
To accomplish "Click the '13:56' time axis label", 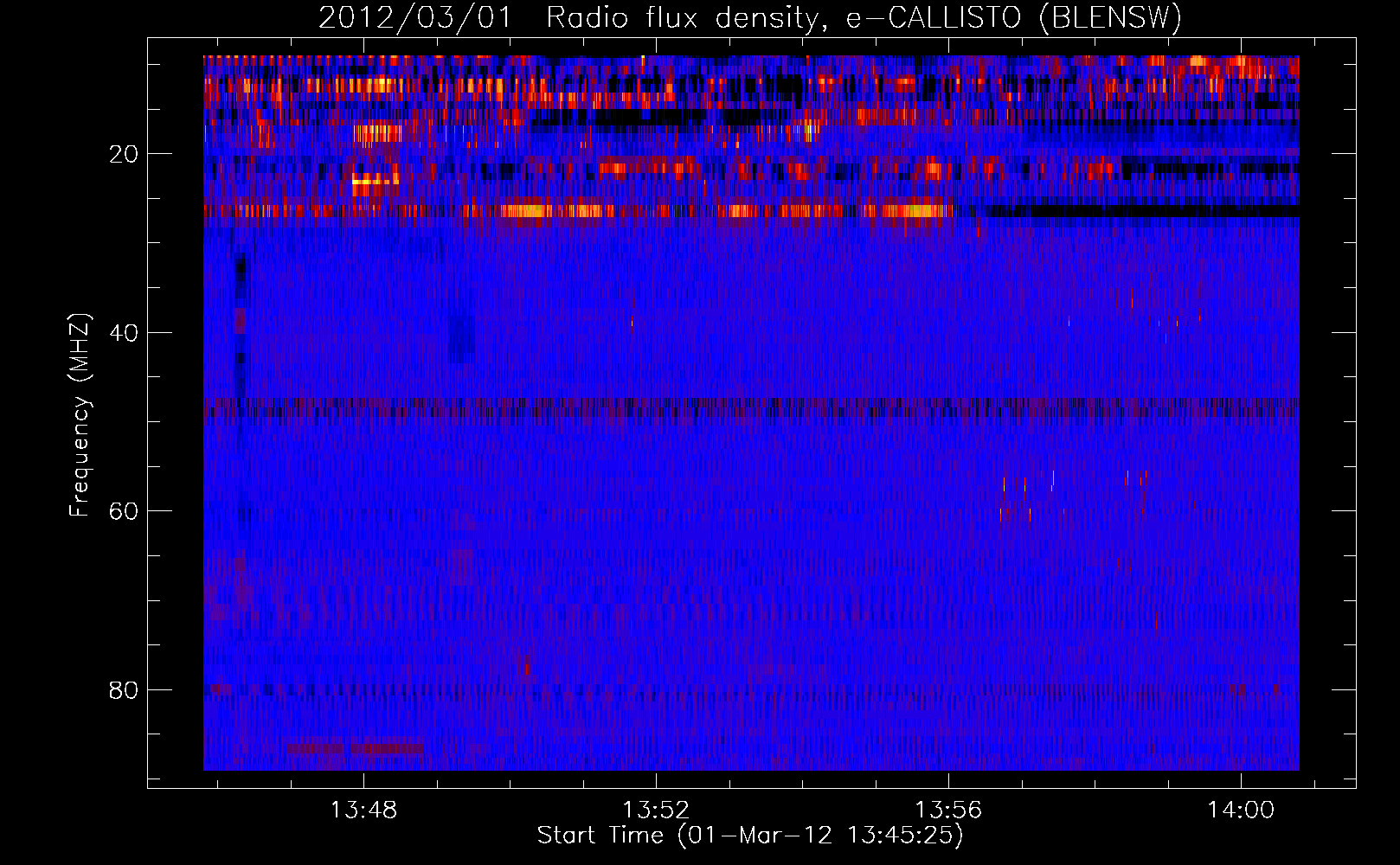I will [948, 810].
